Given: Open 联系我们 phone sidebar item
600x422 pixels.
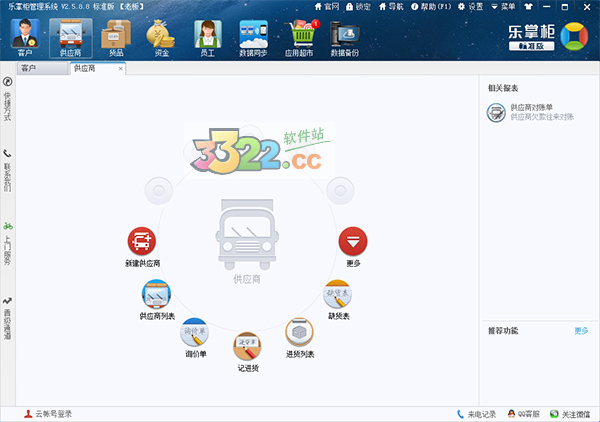Looking at the screenshot, I should pos(7,170).
